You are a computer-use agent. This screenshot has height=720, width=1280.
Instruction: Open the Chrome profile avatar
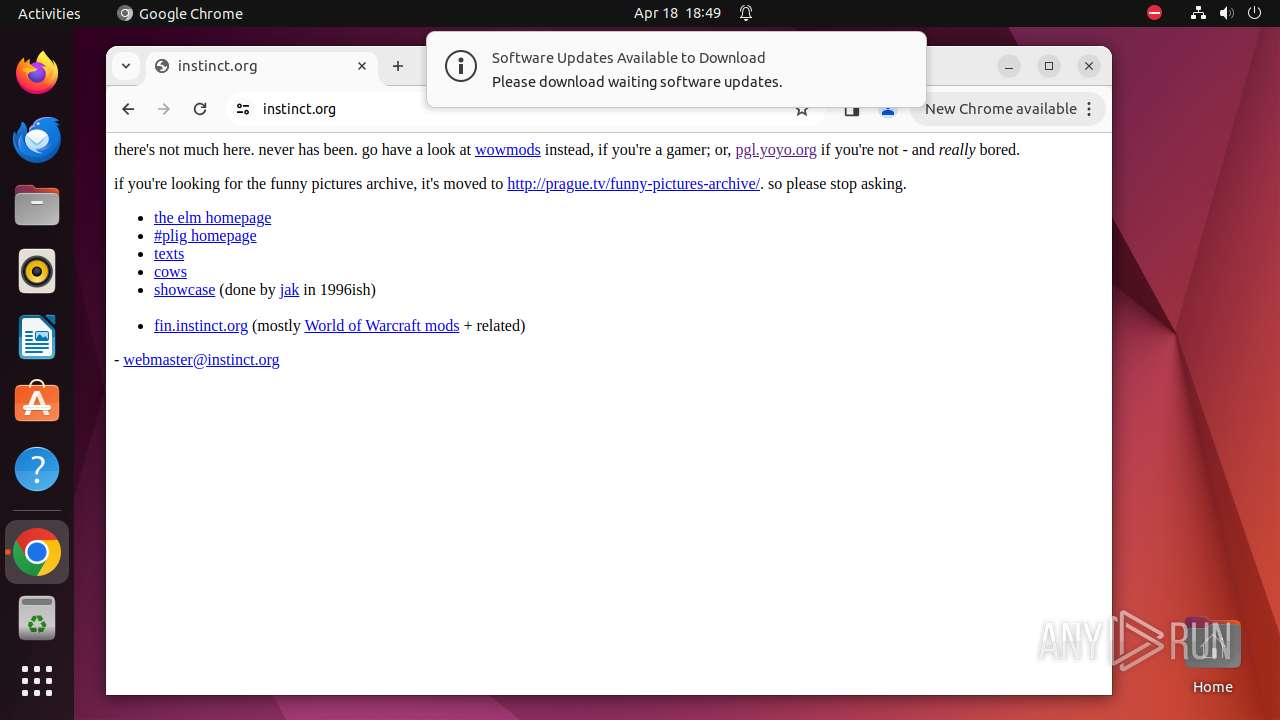[x=888, y=110]
